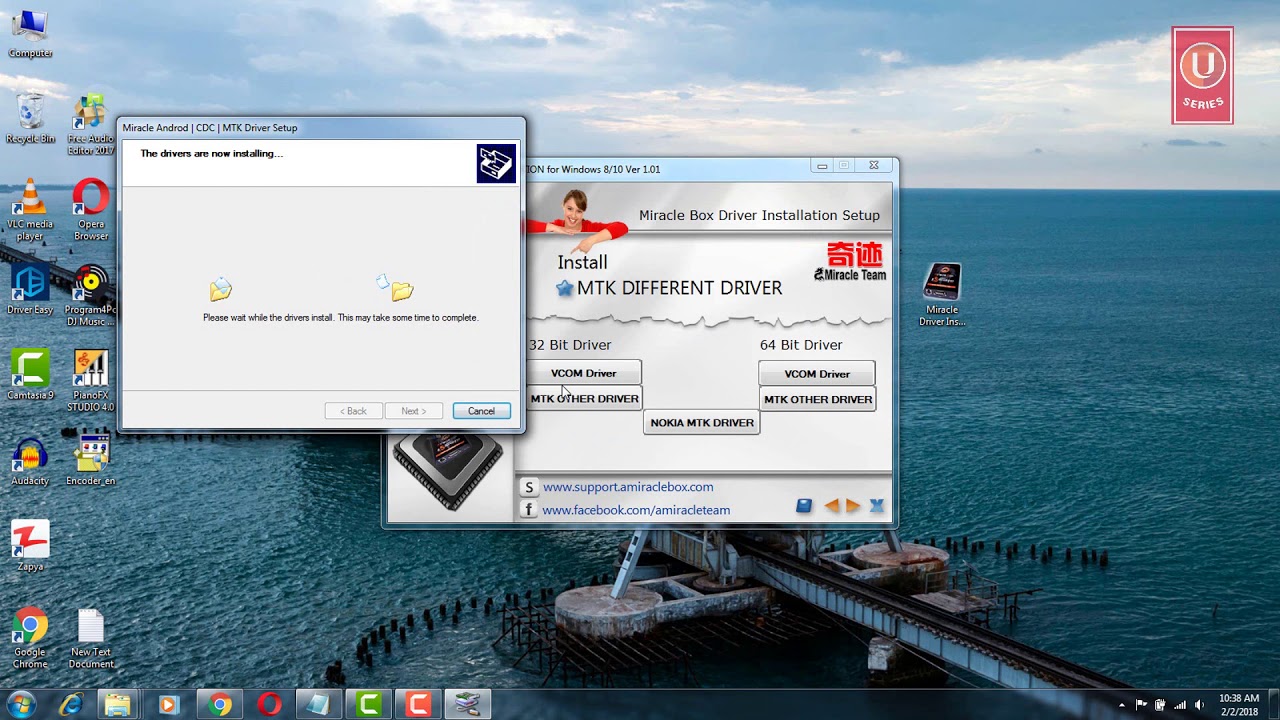Click the blue star beside MTK DIFFERENT DRIVER
This screenshot has height=720, width=1280.
[x=565, y=288]
